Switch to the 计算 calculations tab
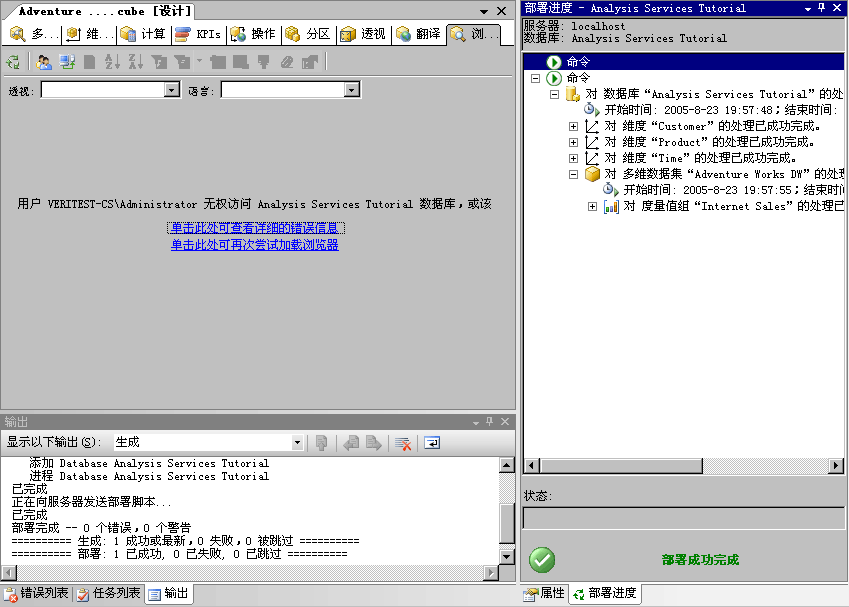The image size is (849, 607). tap(143, 34)
